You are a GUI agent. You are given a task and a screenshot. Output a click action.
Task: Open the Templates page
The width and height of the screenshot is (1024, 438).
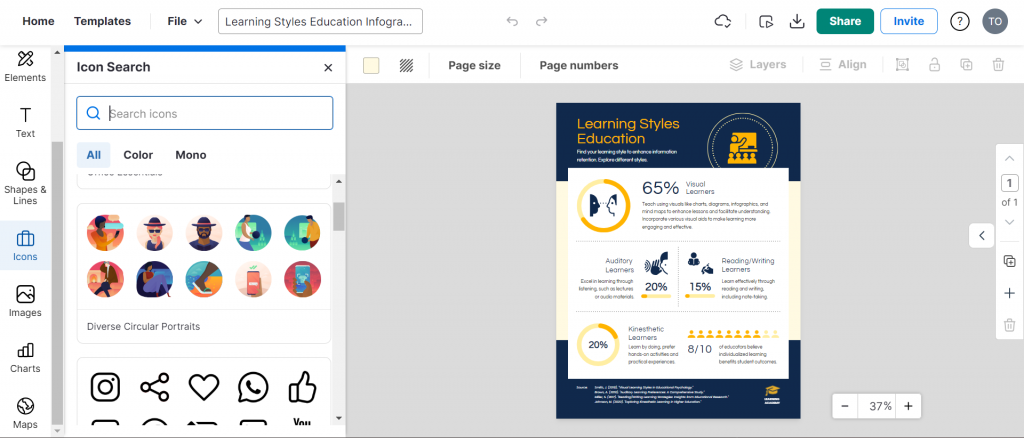tap(102, 21)
